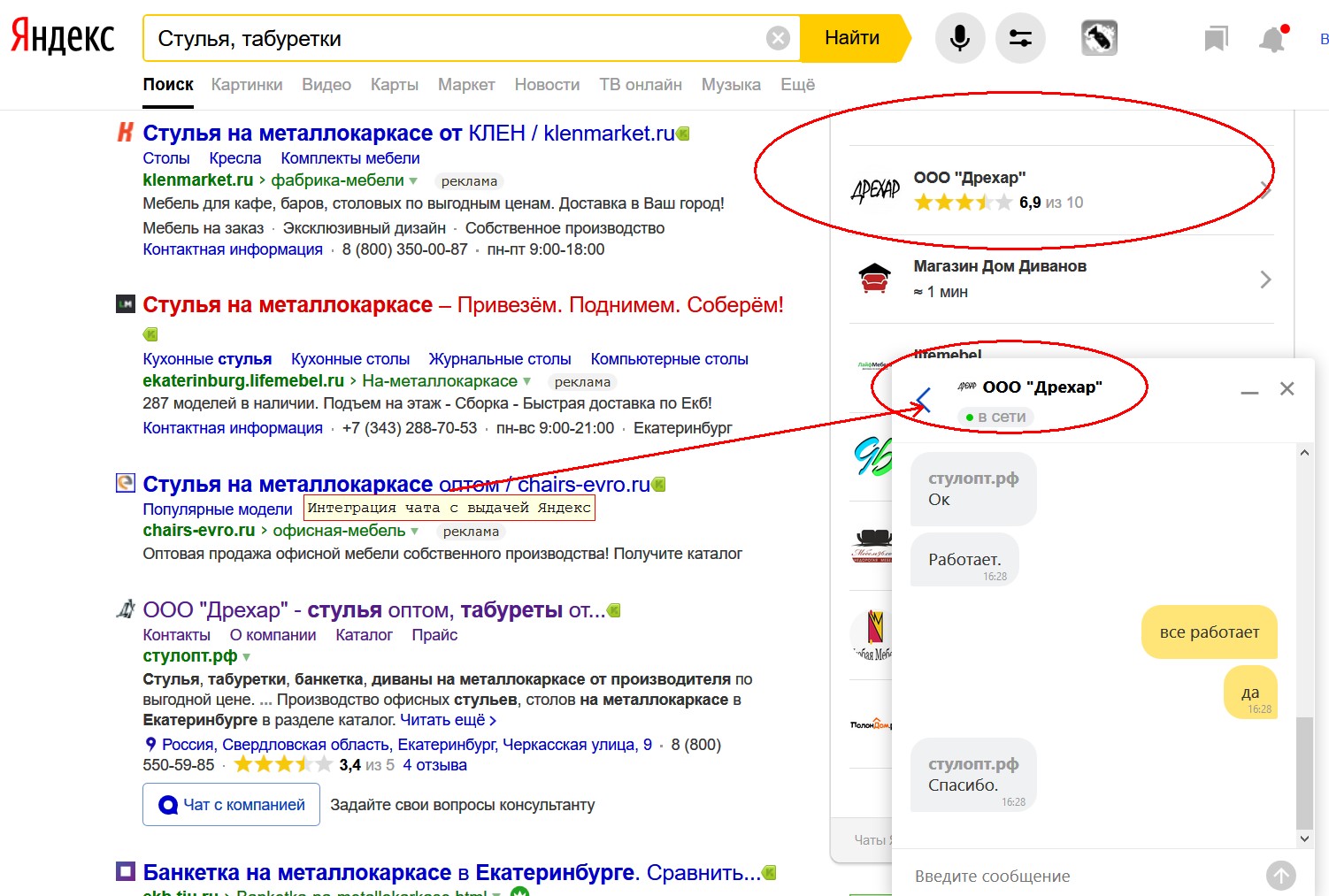Viewport: 1329px width, 896px height.
Task: Expand the klenmarket.ru result dropdown arrow
Action: coord(412,180)
